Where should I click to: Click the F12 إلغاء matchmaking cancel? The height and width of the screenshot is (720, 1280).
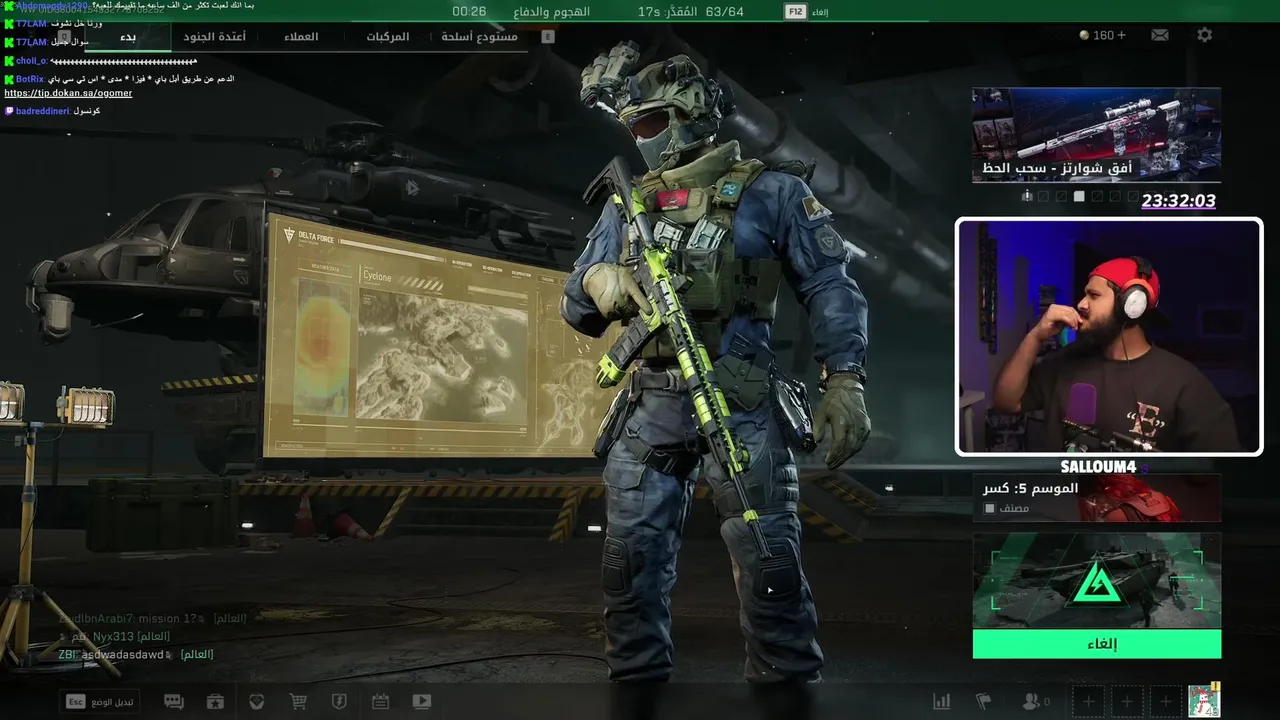(x=806, y=12)
